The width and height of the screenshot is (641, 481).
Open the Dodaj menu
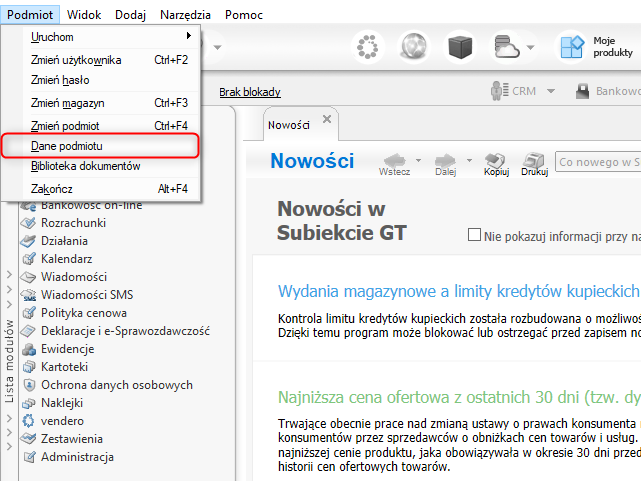click(130, 15)
